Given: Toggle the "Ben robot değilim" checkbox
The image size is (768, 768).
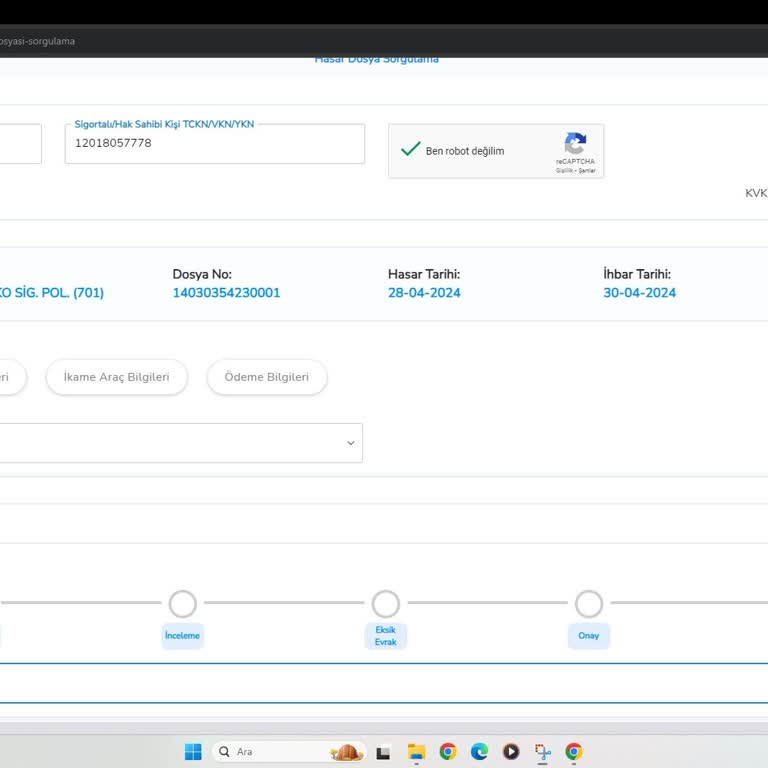Looking at the screenshot, I should (x=410, y=150).
